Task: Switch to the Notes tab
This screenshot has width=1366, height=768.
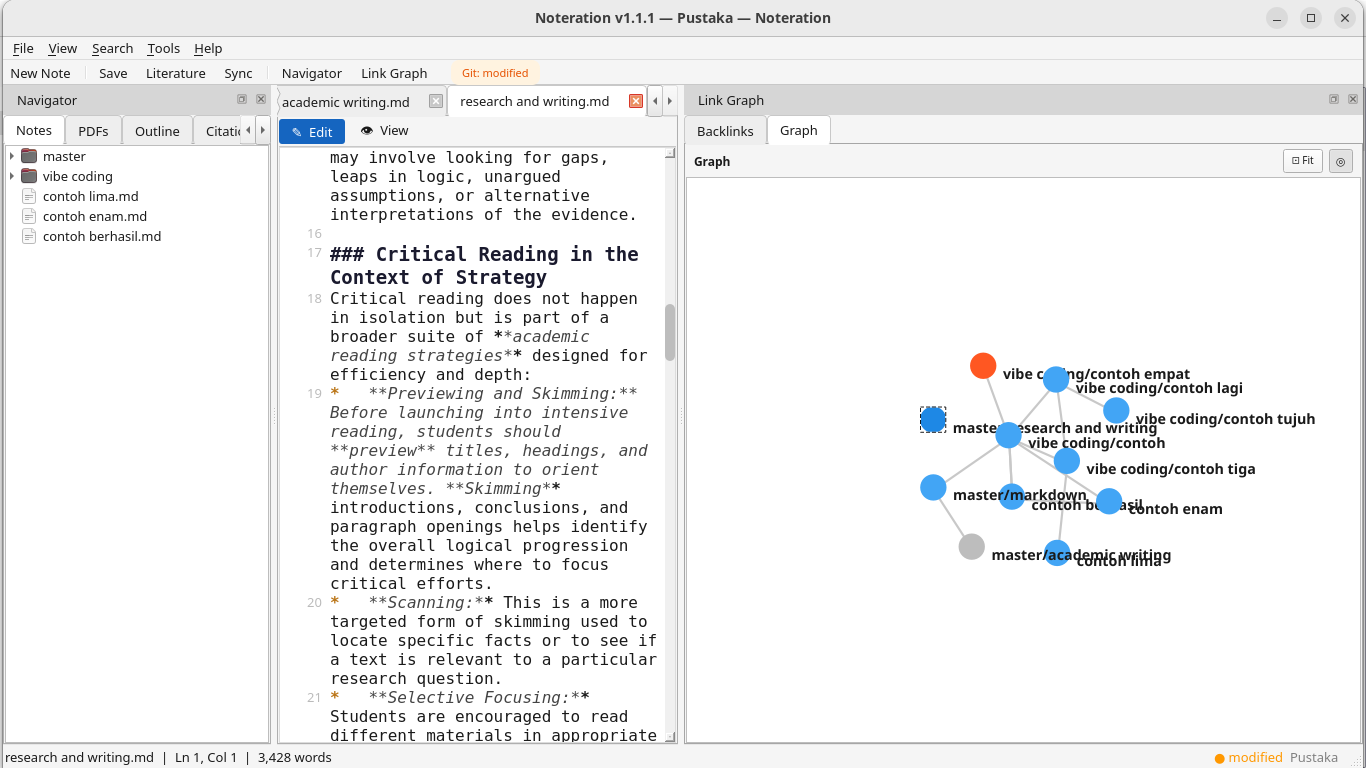Action: [x=34, y=130]
